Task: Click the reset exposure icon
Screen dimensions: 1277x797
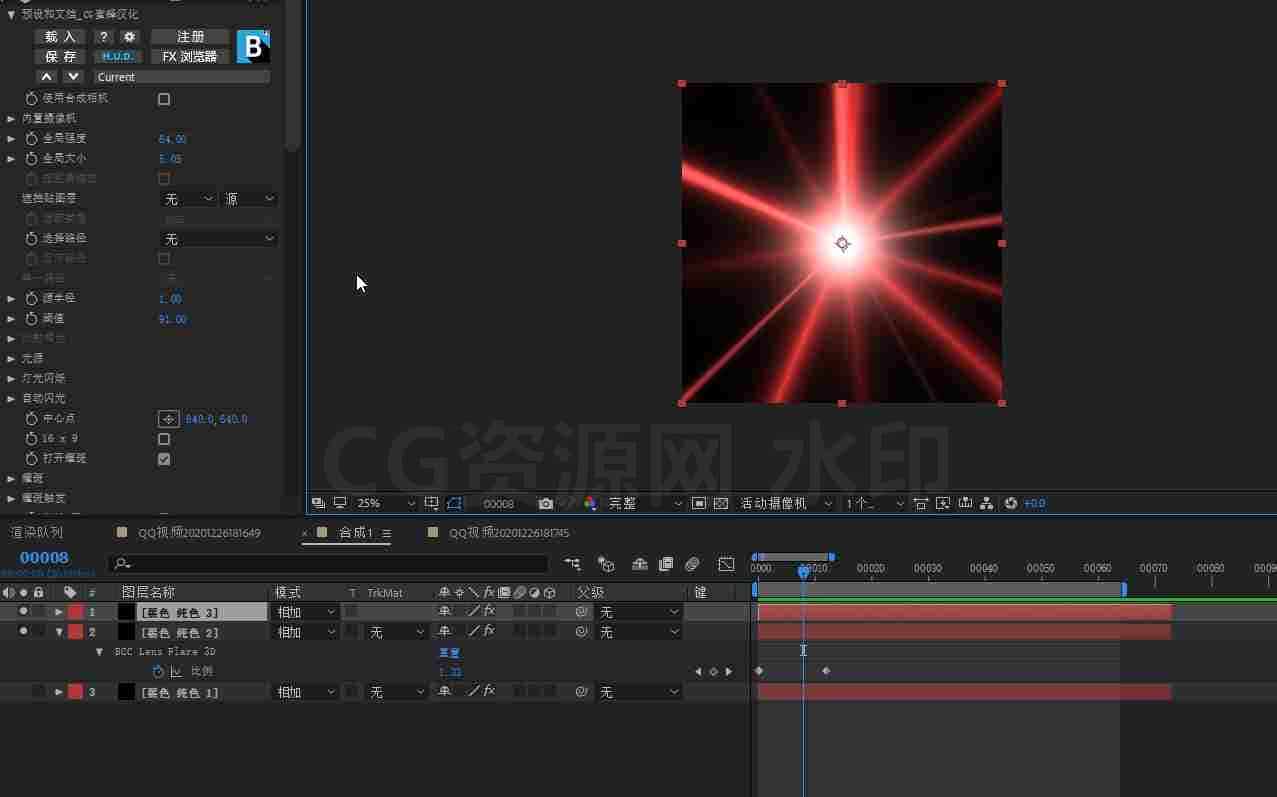Action: coord(1011,503)
